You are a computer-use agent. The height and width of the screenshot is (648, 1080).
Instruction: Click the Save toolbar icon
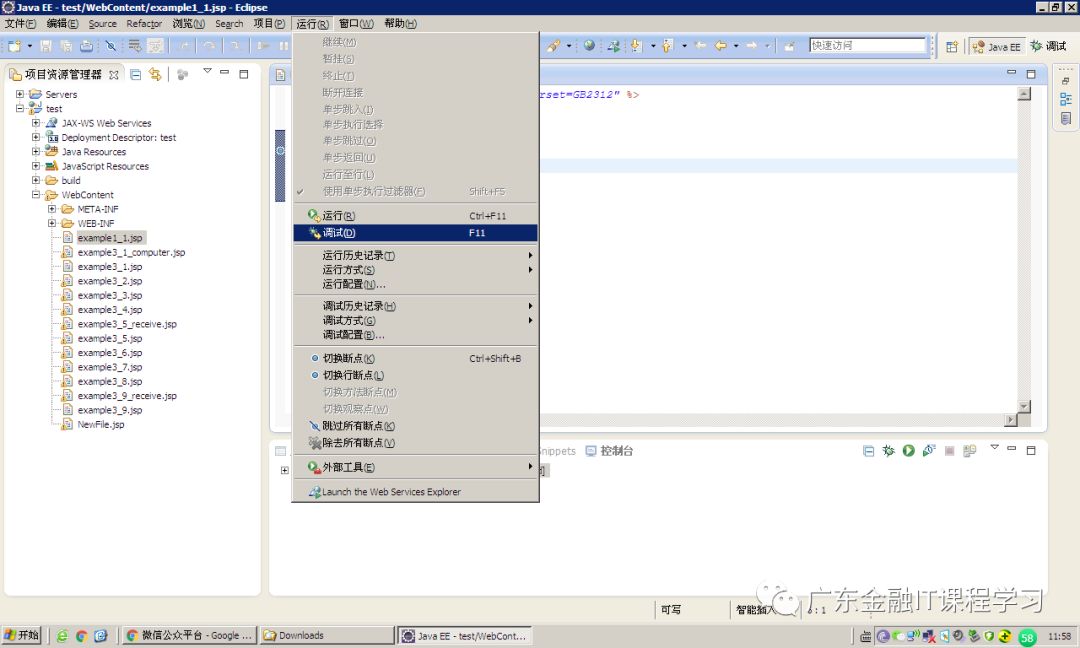point(45,46)
